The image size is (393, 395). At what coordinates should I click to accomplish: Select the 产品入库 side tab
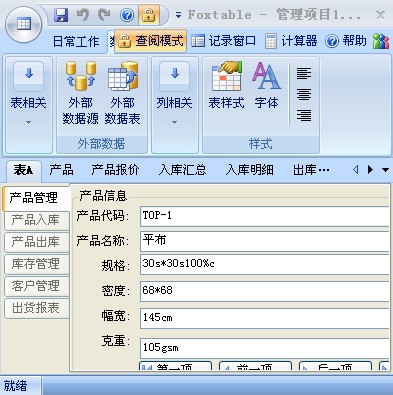click(x=36, y=220)
